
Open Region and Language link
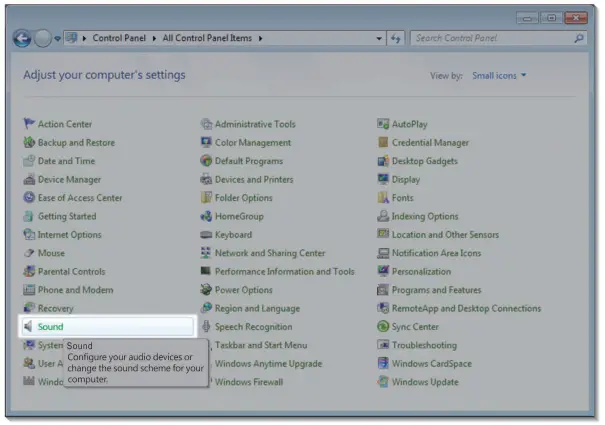point(257,308)
